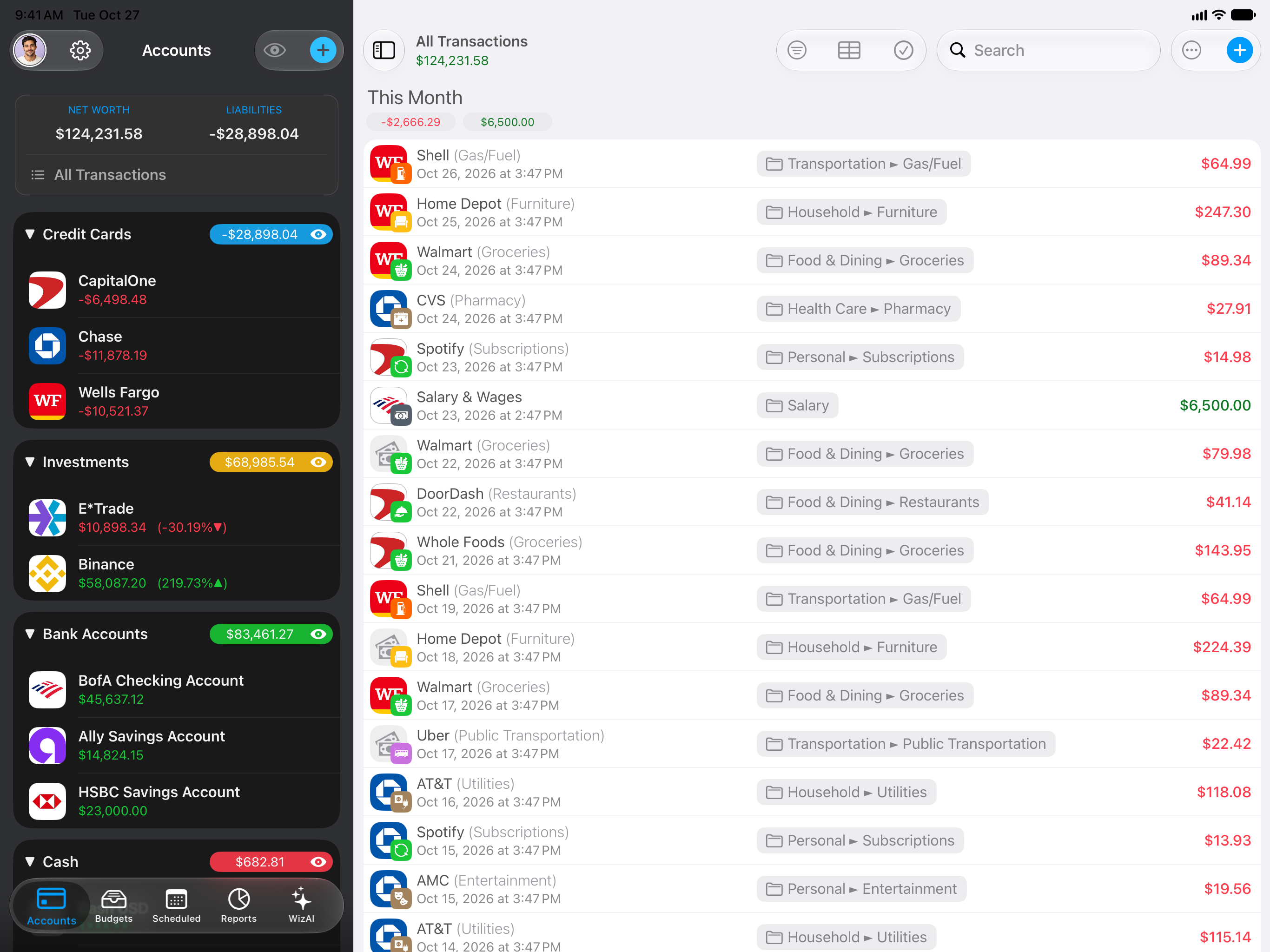1270x952 pixels.
Task: Toggle balance visibility eye in Accounts header
Action: 274,51
